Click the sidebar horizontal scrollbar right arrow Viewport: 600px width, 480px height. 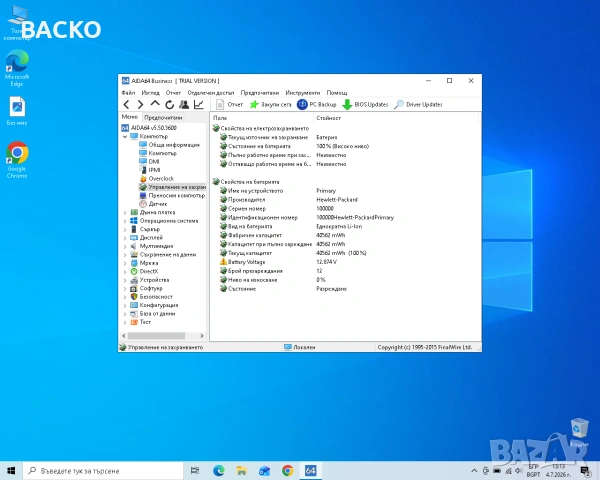click(x=202, y=336)
